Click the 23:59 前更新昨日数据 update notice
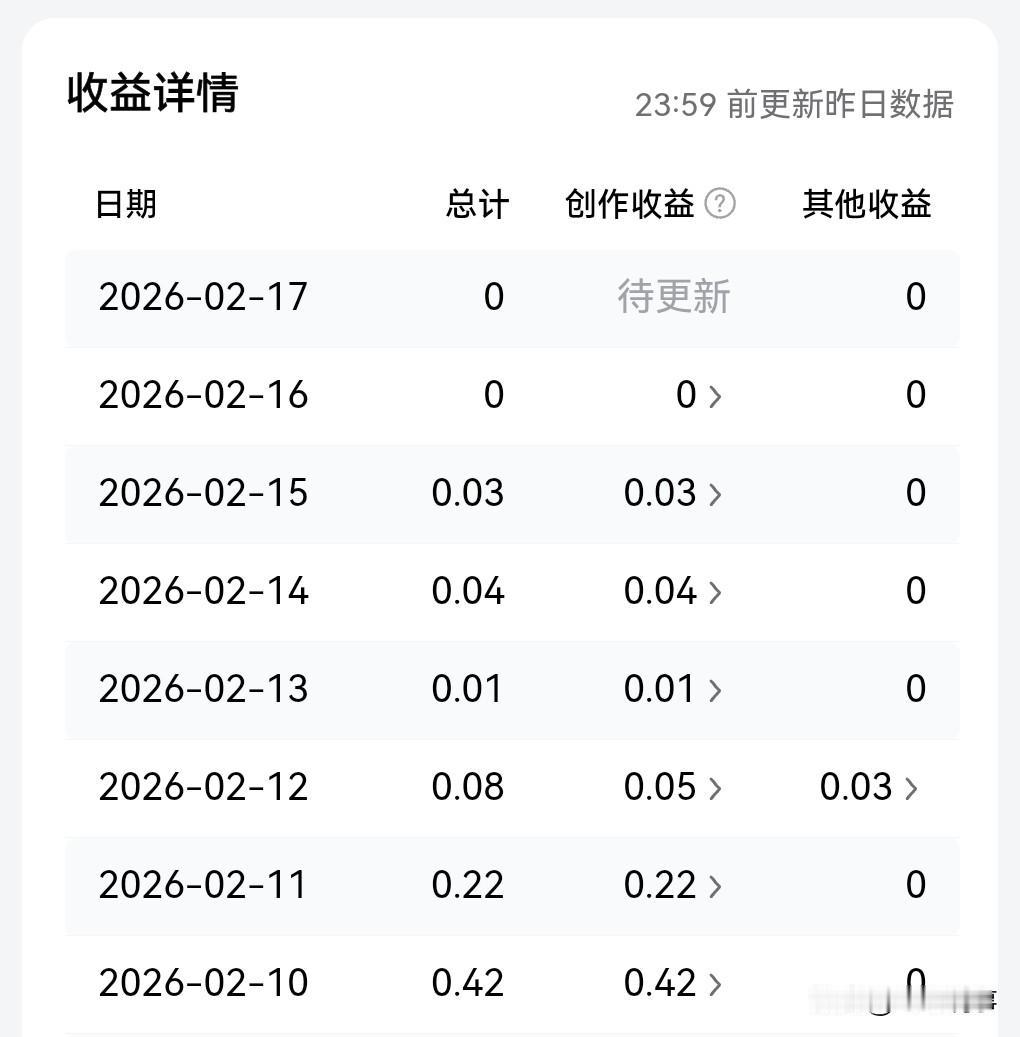 tap(796, 103)
